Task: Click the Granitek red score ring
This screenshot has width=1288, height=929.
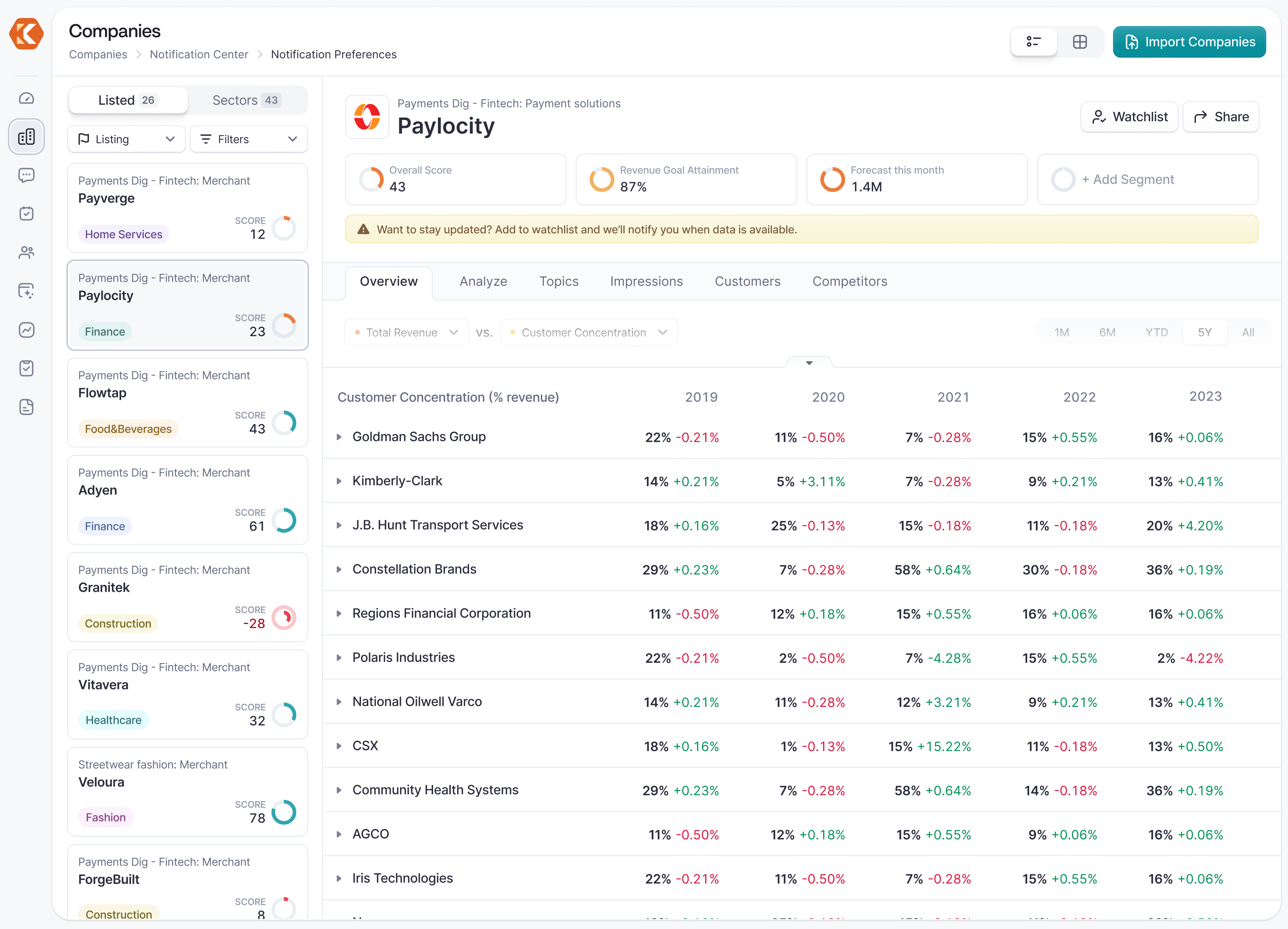Action: click(x=284, y=618)
